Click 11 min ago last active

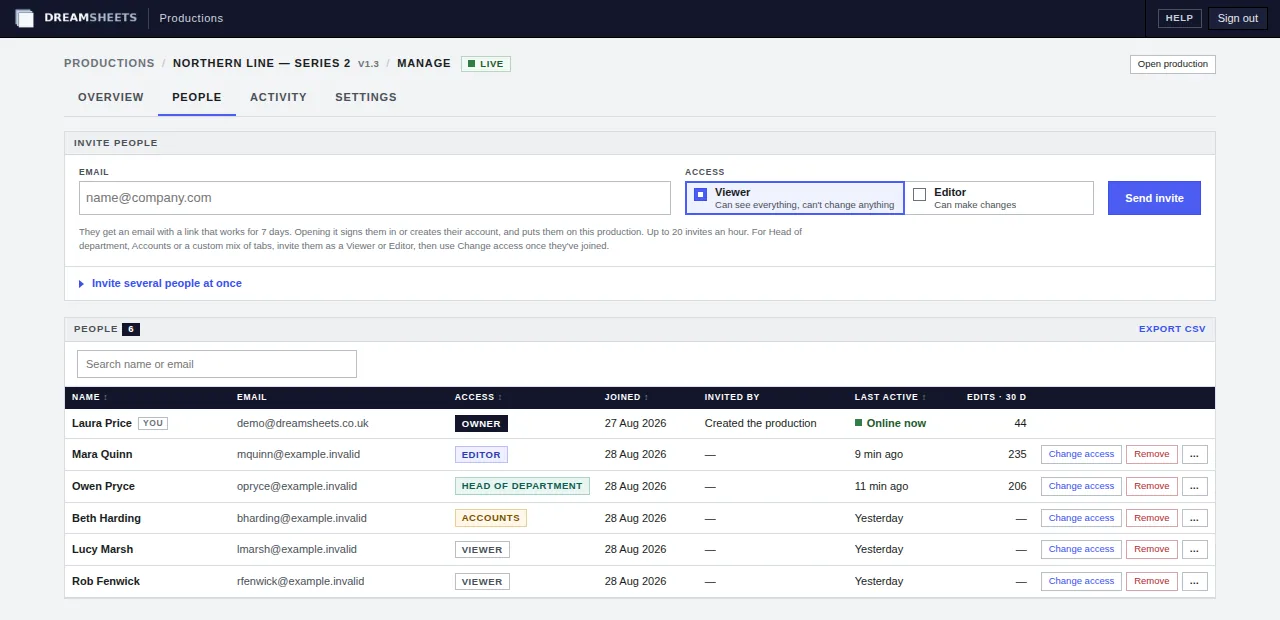pos(882,486)
